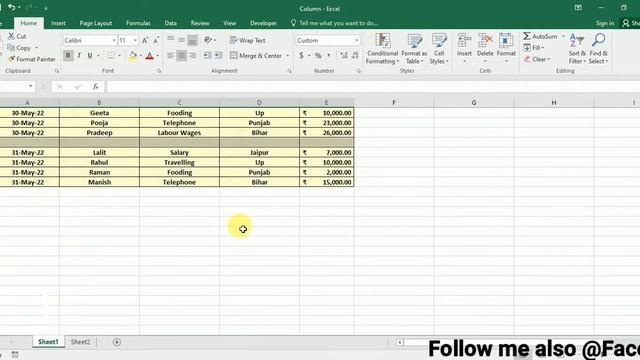Open the View ribbon tab
Viewport: 640px width, 360px height.
229,23
